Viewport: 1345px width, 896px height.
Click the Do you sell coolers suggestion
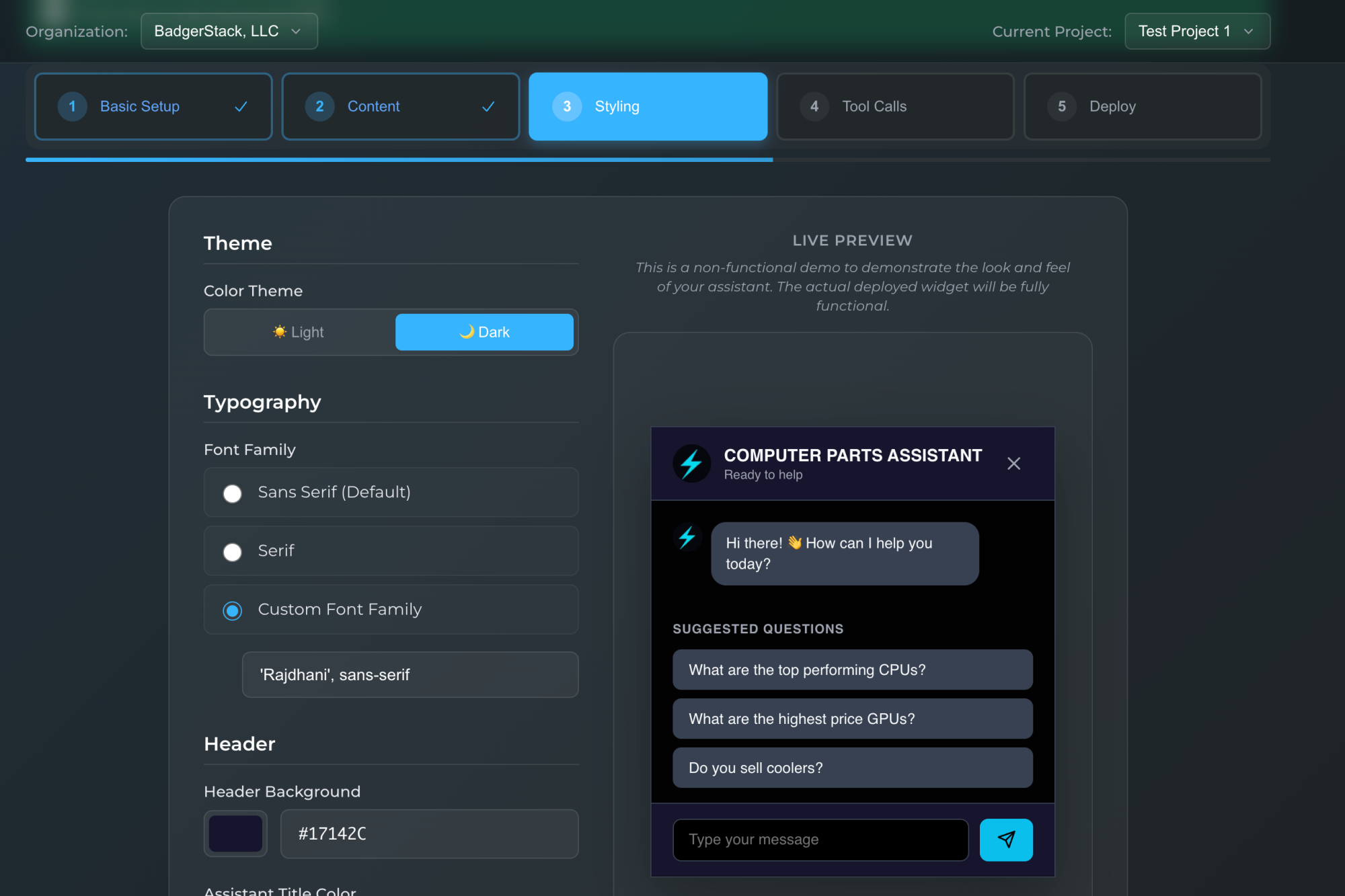[852, 768]
